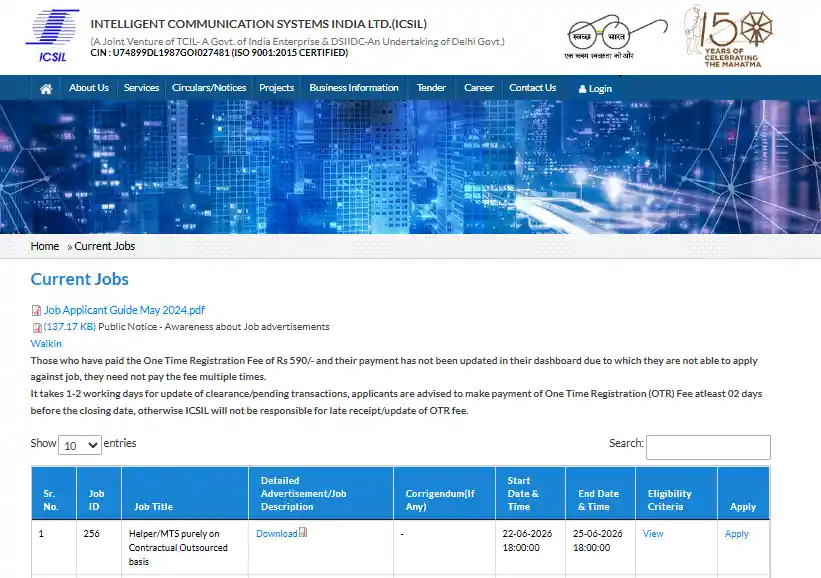Open the Career menu
Image resolution: width=821 pixels, height=578 pixels.
click(x=479, y=88)
